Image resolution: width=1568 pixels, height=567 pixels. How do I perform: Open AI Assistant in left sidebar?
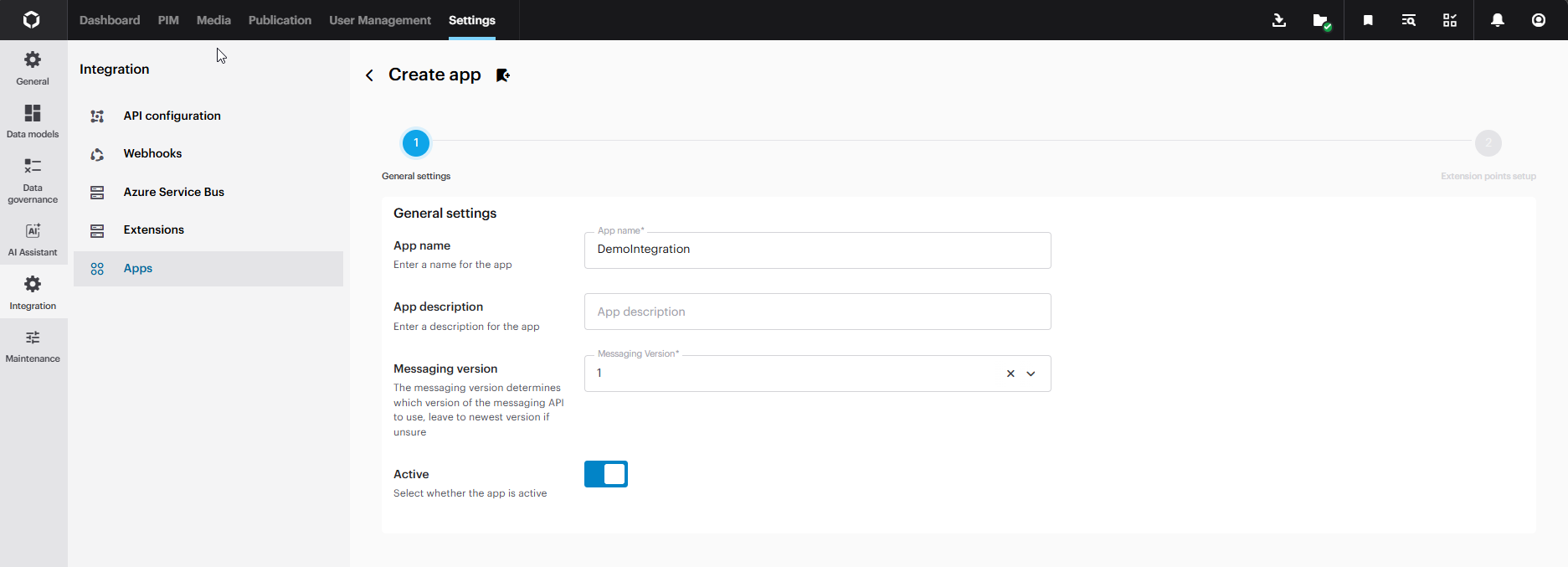33,240
